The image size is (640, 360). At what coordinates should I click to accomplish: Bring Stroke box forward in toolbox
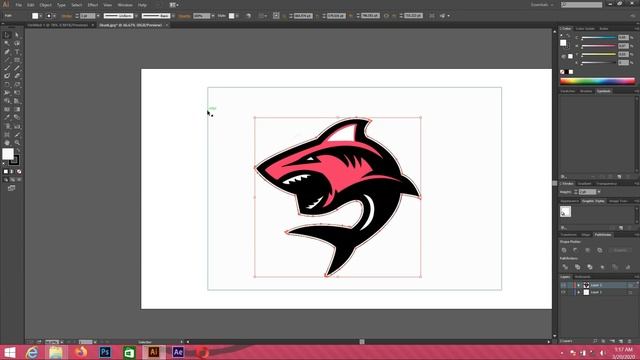click(x=14, y=160)
